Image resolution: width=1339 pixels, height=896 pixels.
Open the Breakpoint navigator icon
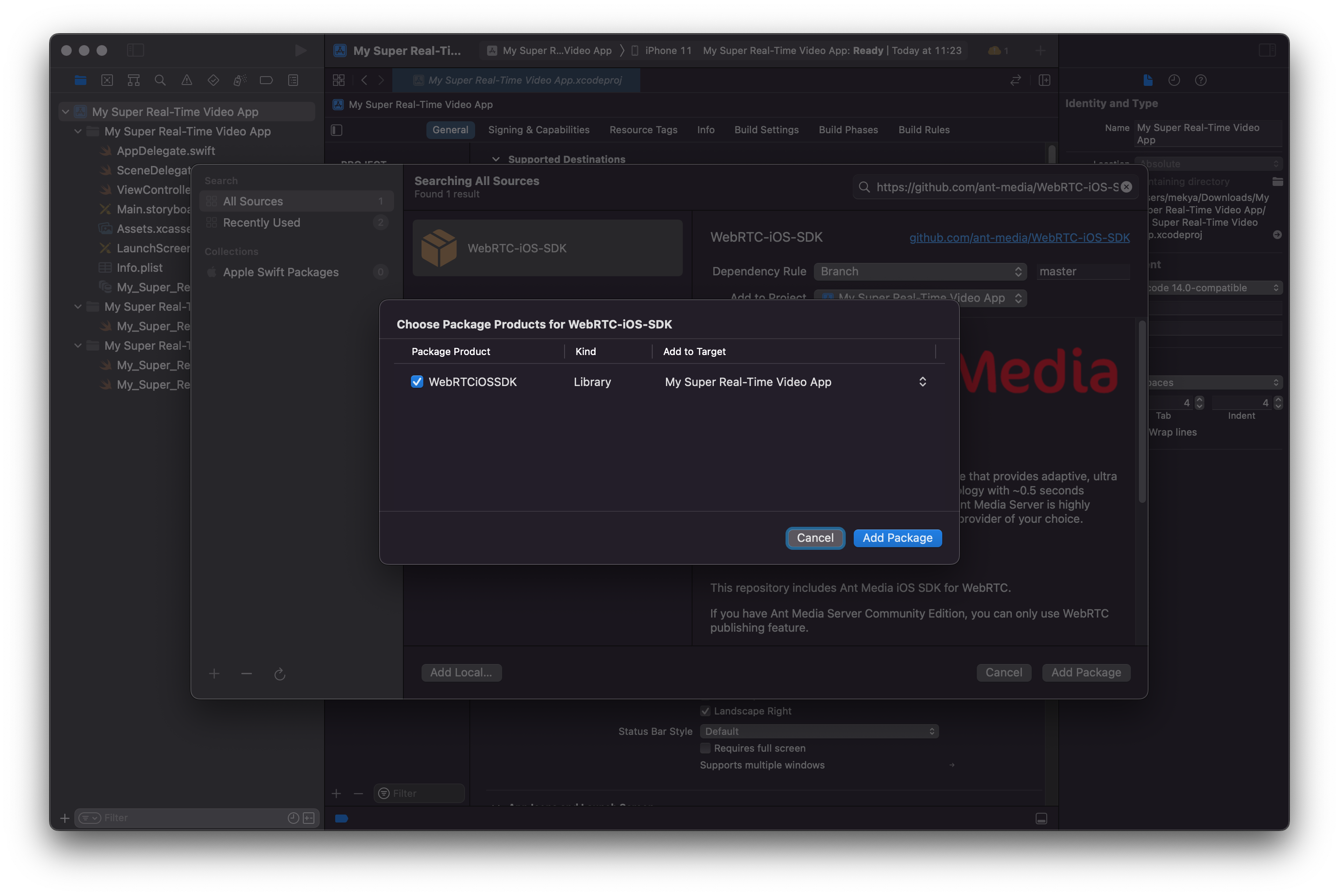pyautogui.click(x=266, y=81)
